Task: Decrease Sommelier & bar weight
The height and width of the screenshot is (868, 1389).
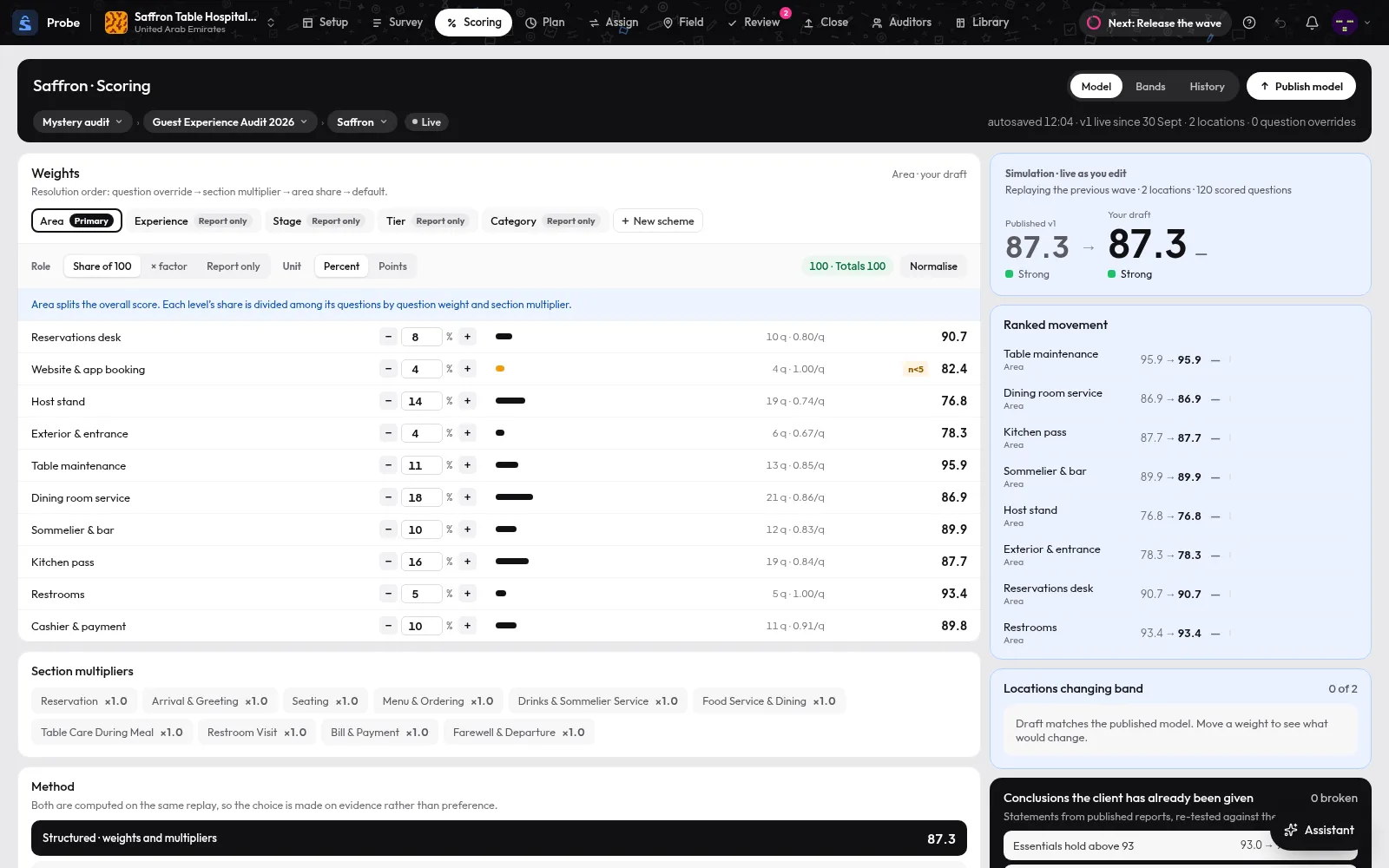Action: [x=388, y=529]
